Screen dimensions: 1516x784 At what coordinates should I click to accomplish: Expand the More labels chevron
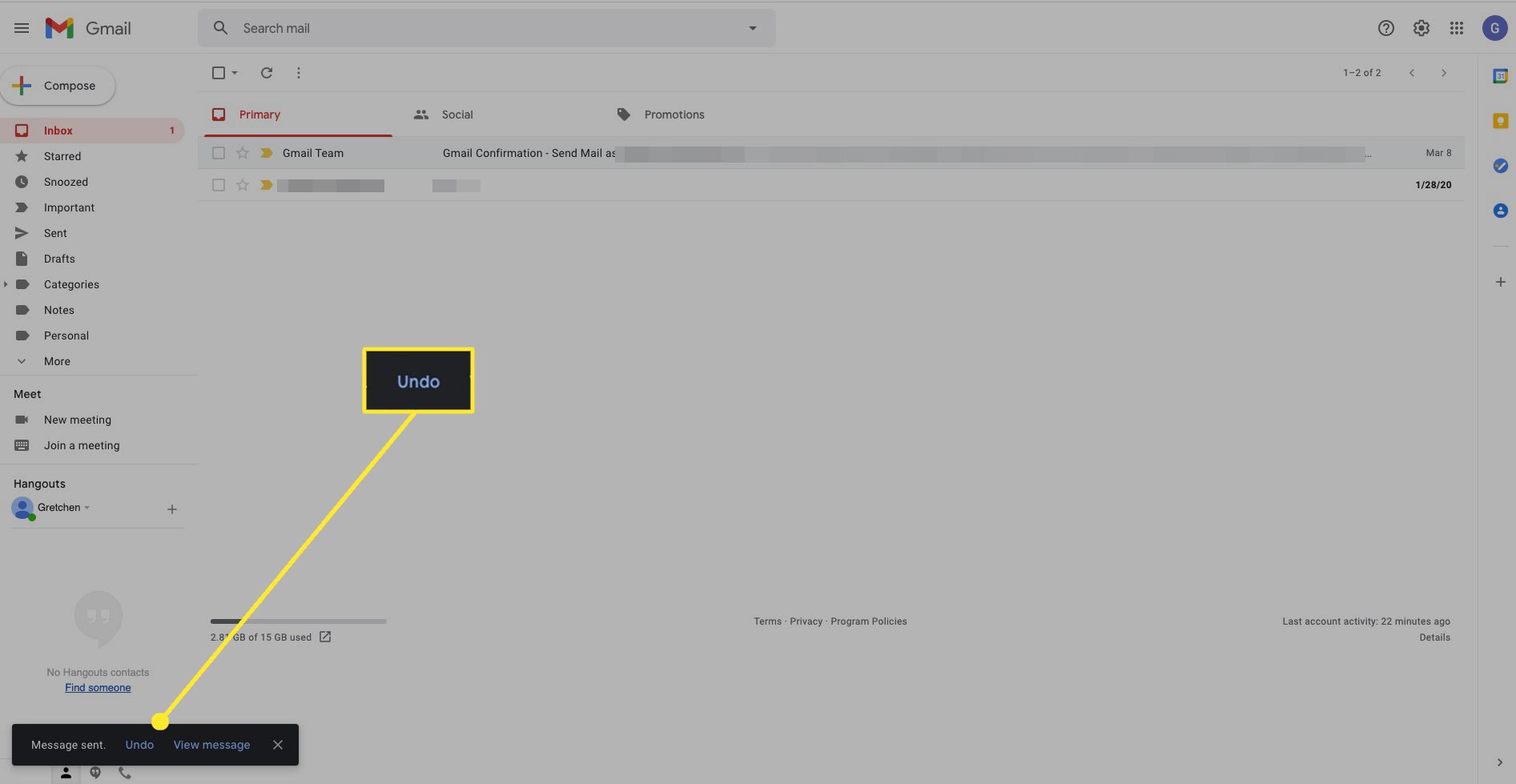[22, 361]
